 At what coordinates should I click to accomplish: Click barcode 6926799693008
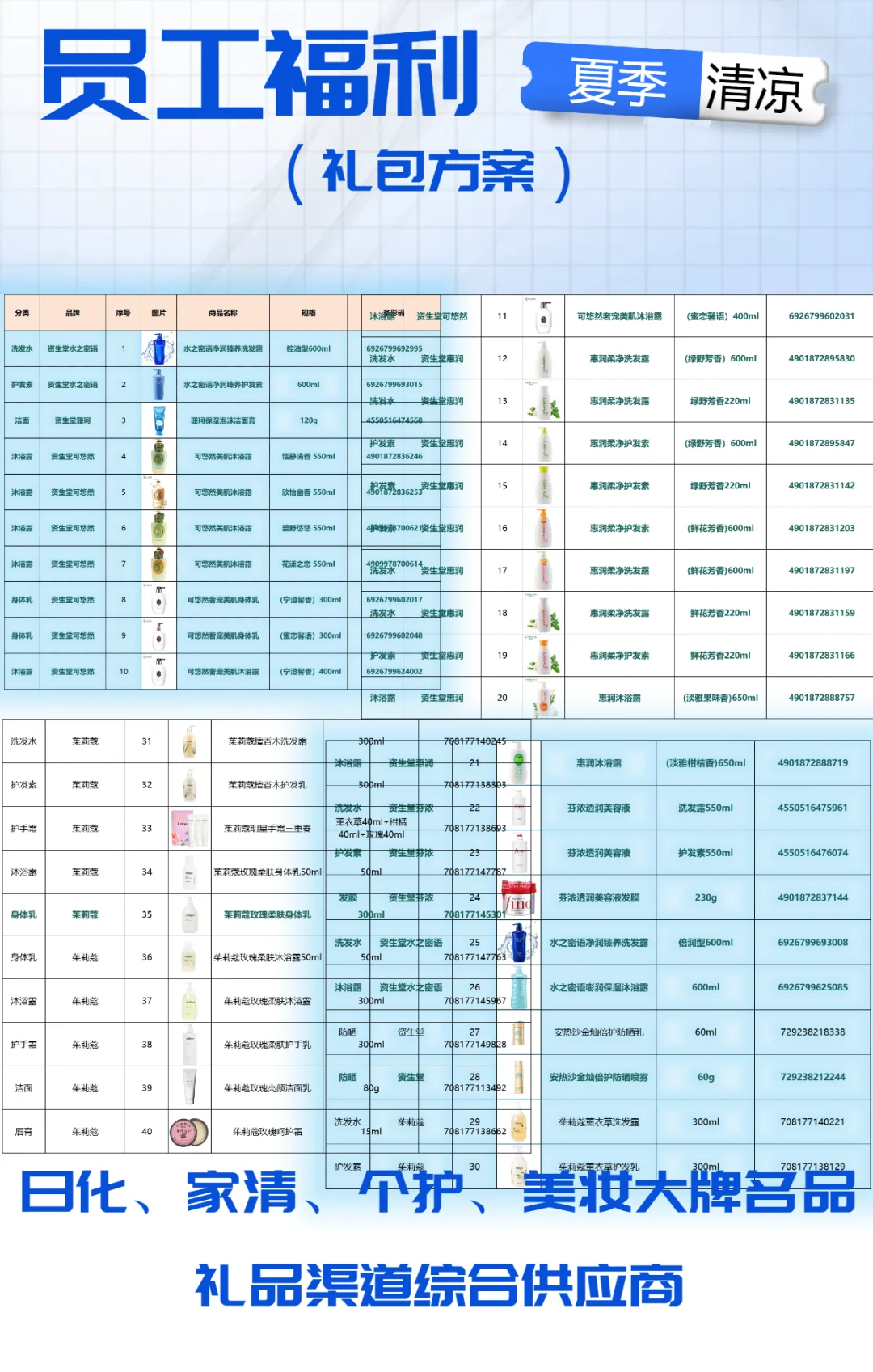point(812,943)
